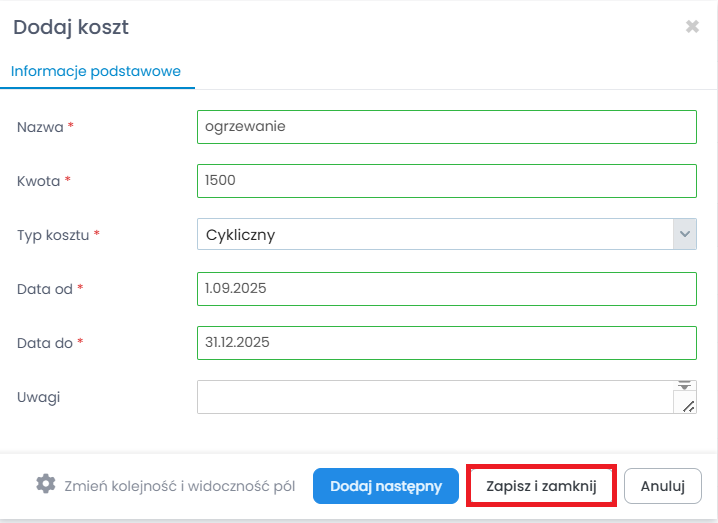Focus the Kwota field showing 1500
Screen dimensions: 718x523
[446, 181]
